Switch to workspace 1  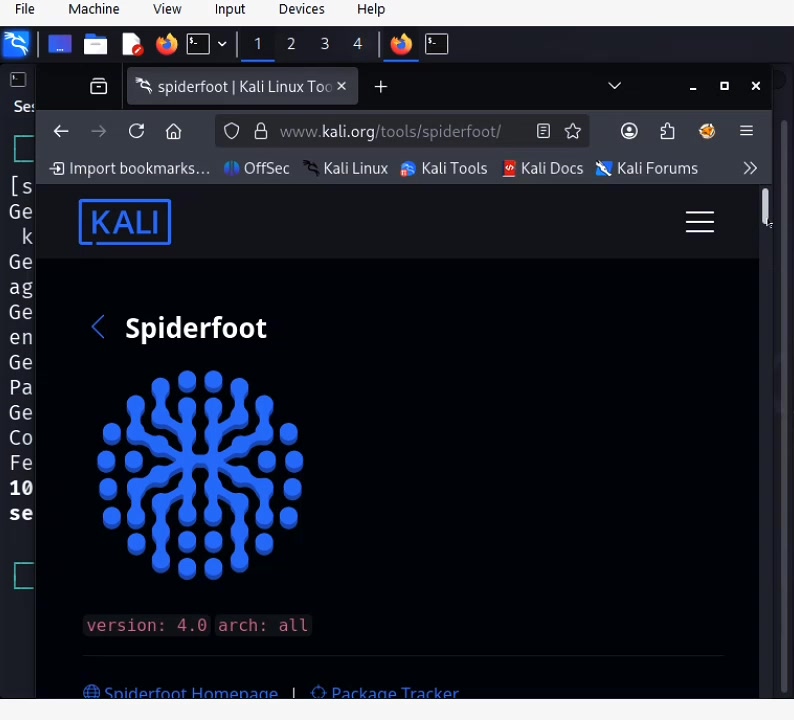258,45
